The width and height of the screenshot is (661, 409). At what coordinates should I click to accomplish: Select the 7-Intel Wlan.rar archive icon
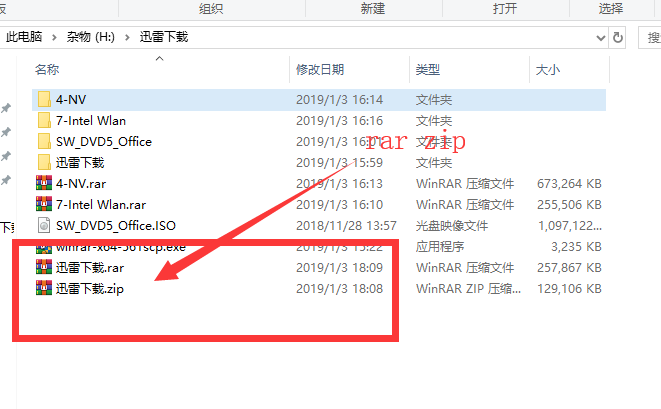(44, 204)
